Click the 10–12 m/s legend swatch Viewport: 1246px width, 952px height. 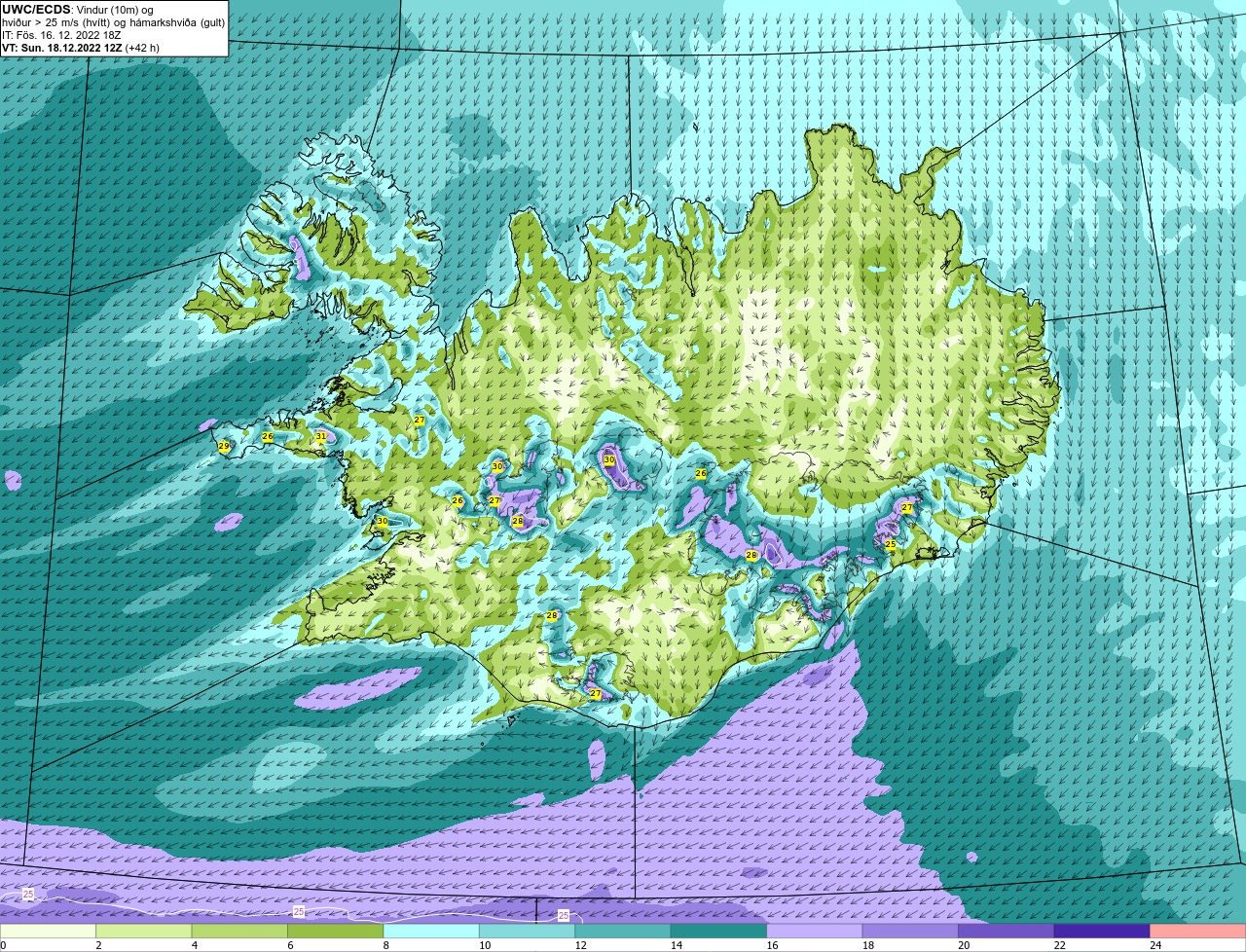point(528,931)
